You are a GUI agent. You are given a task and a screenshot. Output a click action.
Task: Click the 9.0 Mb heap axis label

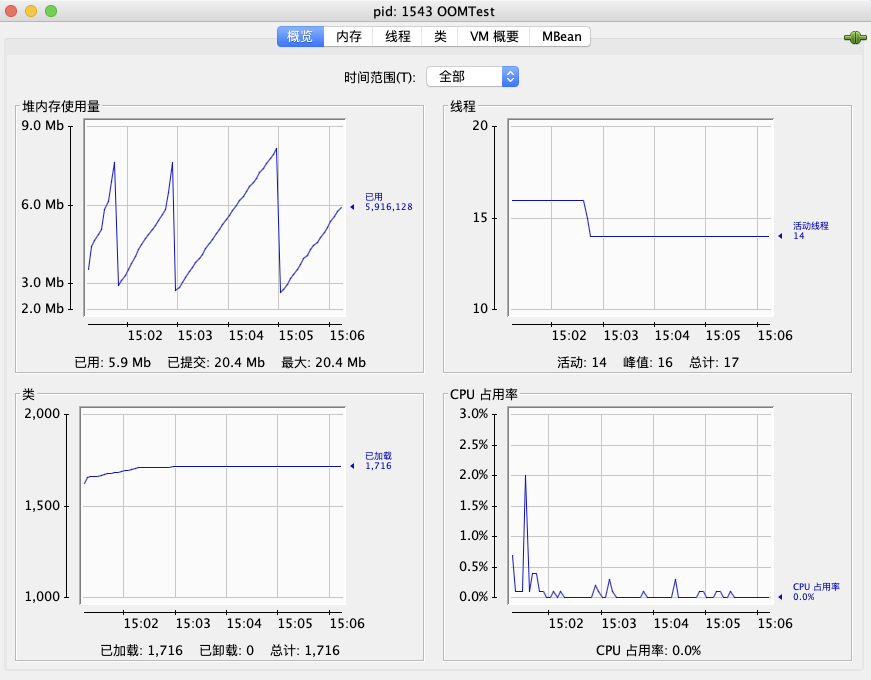(43, 126)
